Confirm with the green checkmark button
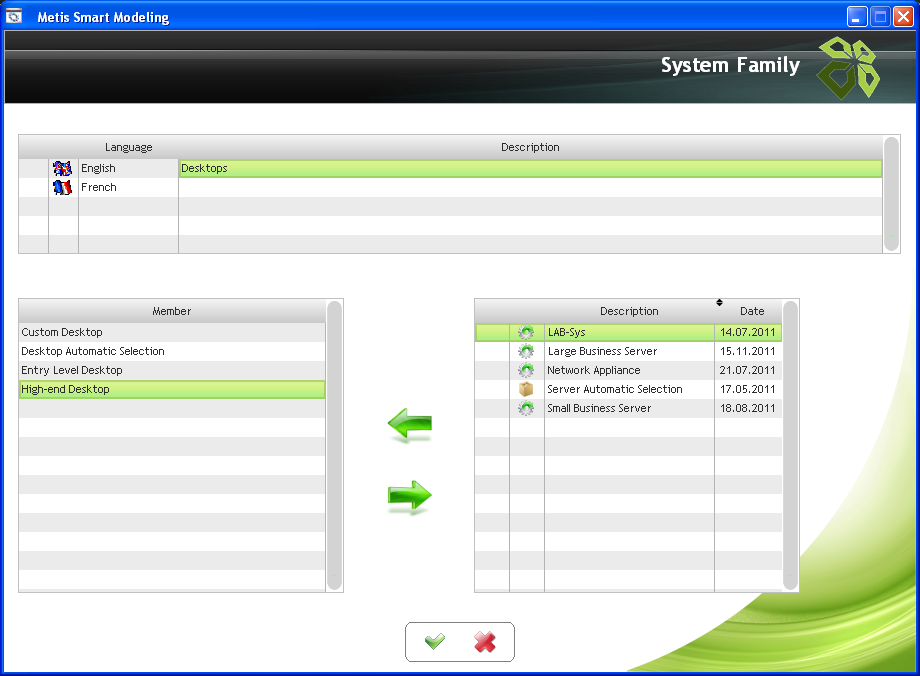920x676 pixels. pos(435,641)
